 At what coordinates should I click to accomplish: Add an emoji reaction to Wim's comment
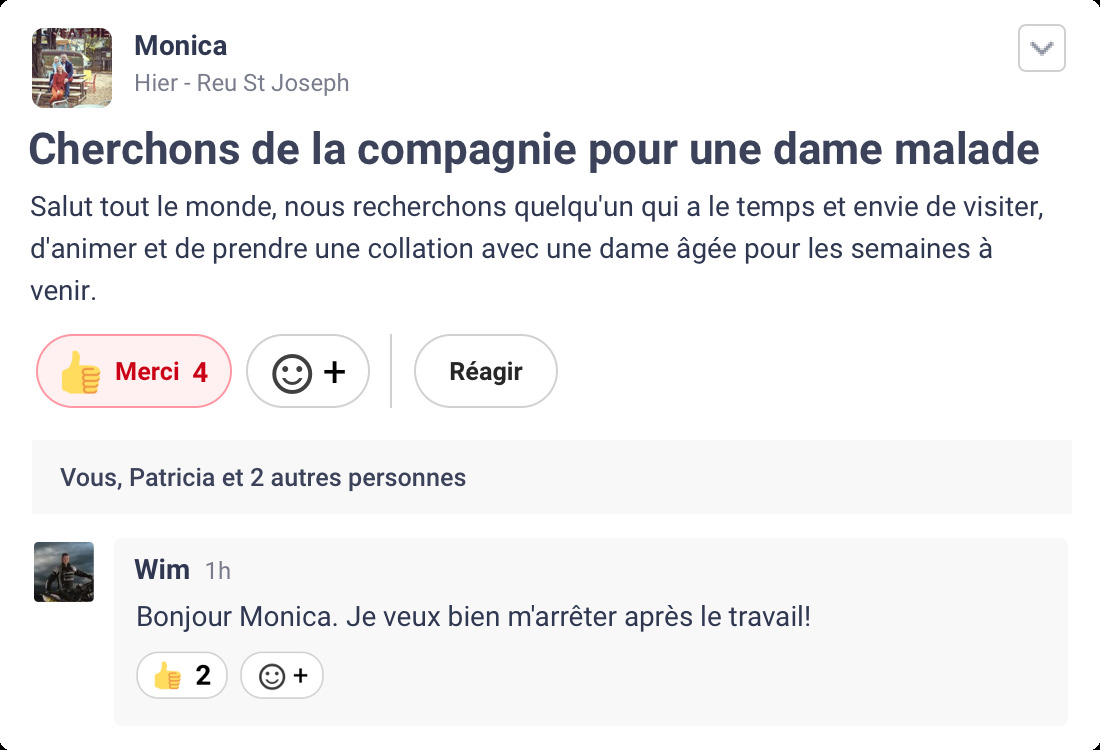coord(282,676)
